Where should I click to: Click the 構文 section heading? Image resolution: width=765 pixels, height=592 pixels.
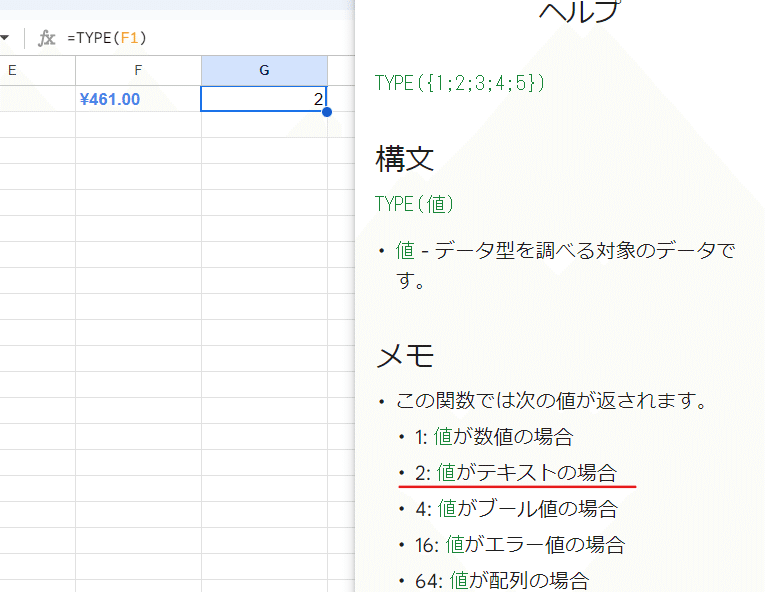tap(404, 159)
